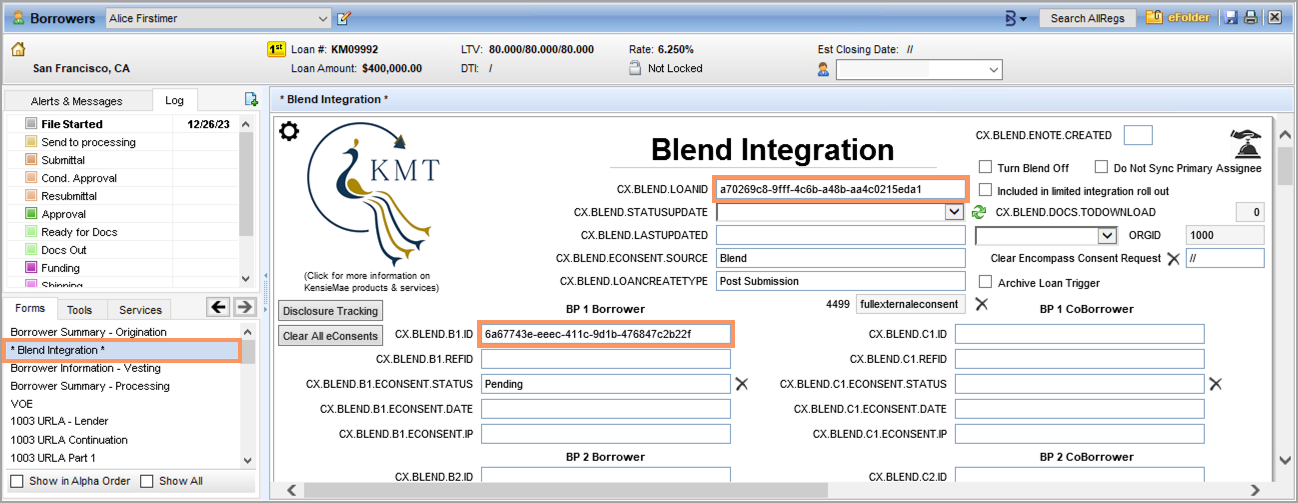The width and height of the screenshot is (1298, 503).
Task: Open Alice Firstimer borrower dropdown
Action: pos(322,18)
